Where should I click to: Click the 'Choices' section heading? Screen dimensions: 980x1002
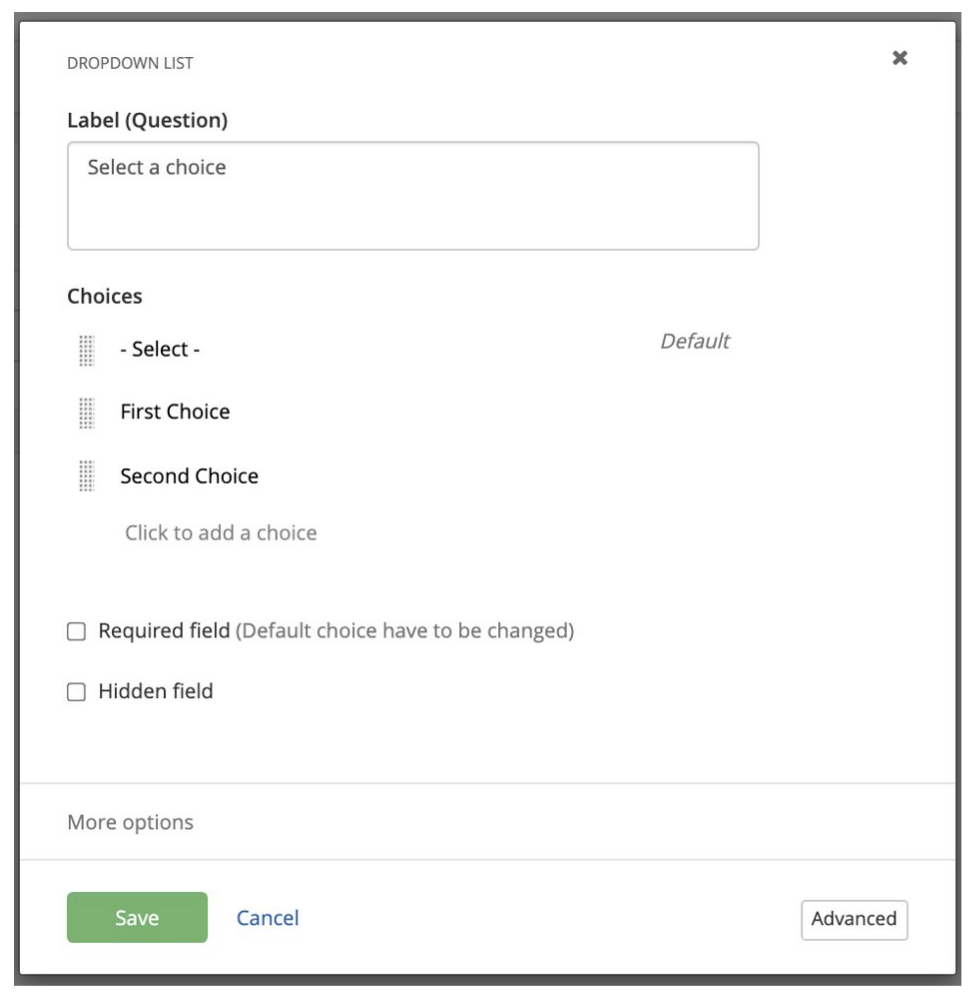(104, 296)
